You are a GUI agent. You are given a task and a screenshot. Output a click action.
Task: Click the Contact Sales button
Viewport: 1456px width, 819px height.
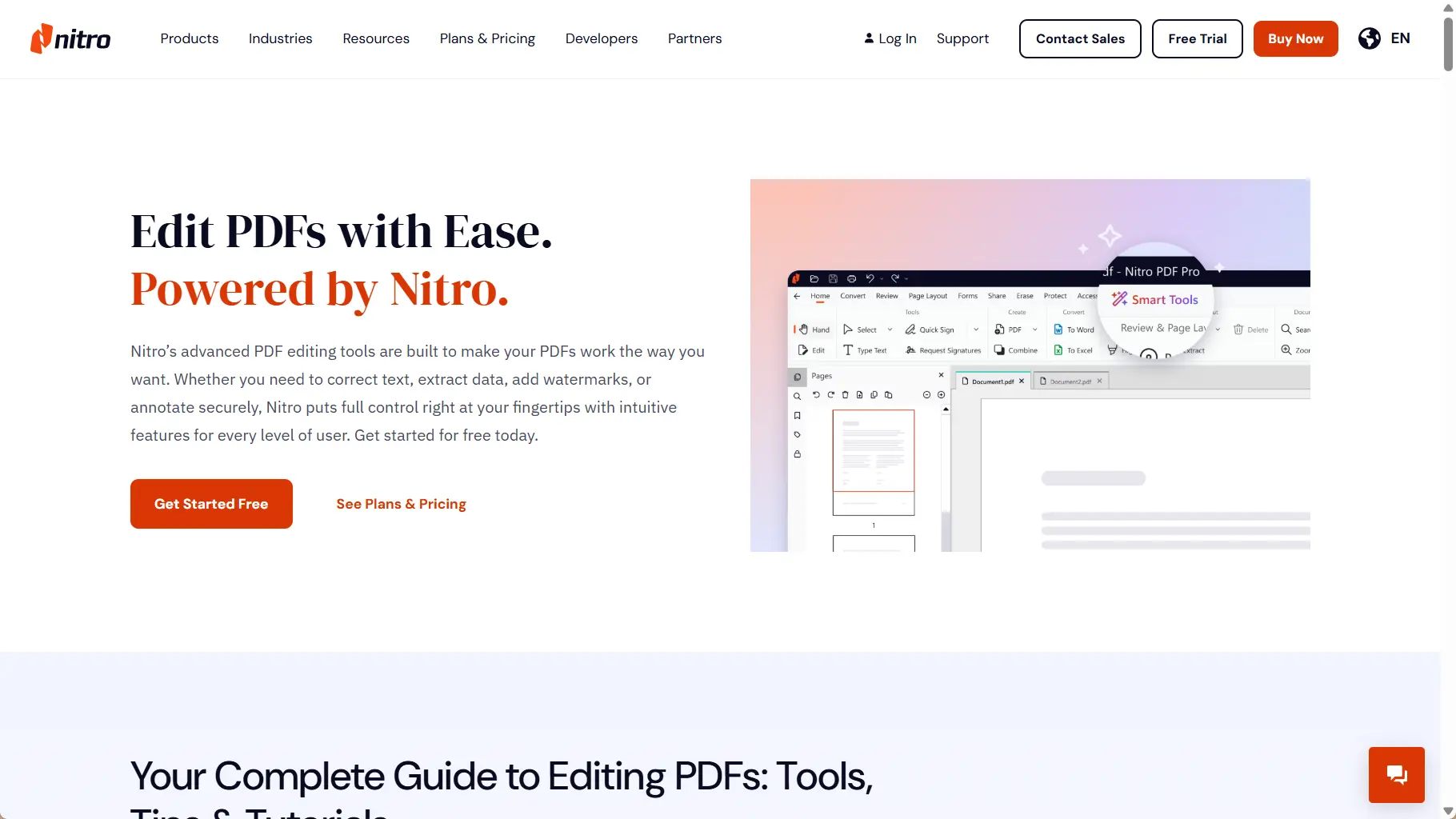pyautogui.click(x=1080, y=38)
